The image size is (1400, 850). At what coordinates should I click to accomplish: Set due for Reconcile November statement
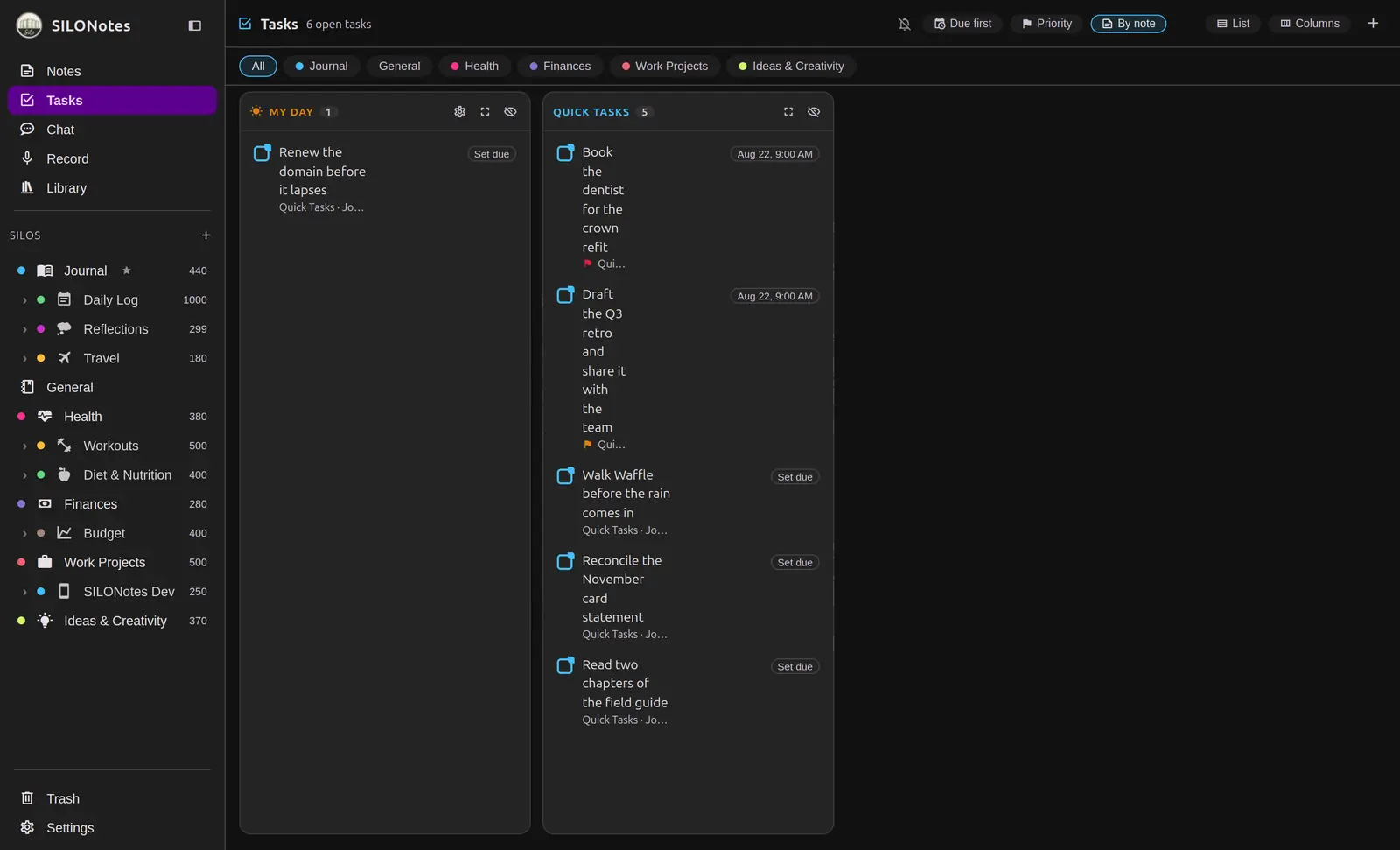(x=794, y=563)
